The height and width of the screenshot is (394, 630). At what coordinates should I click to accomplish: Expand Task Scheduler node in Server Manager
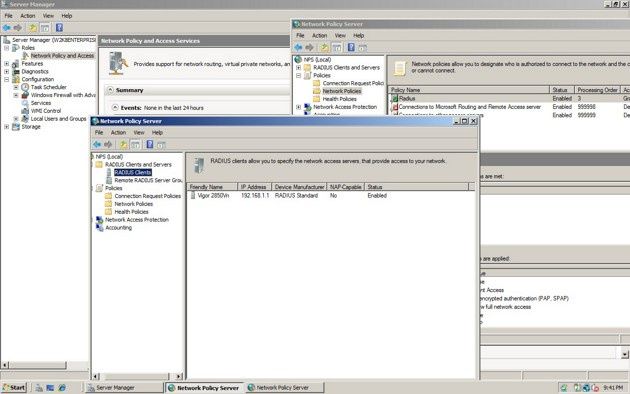click(16, 87)
